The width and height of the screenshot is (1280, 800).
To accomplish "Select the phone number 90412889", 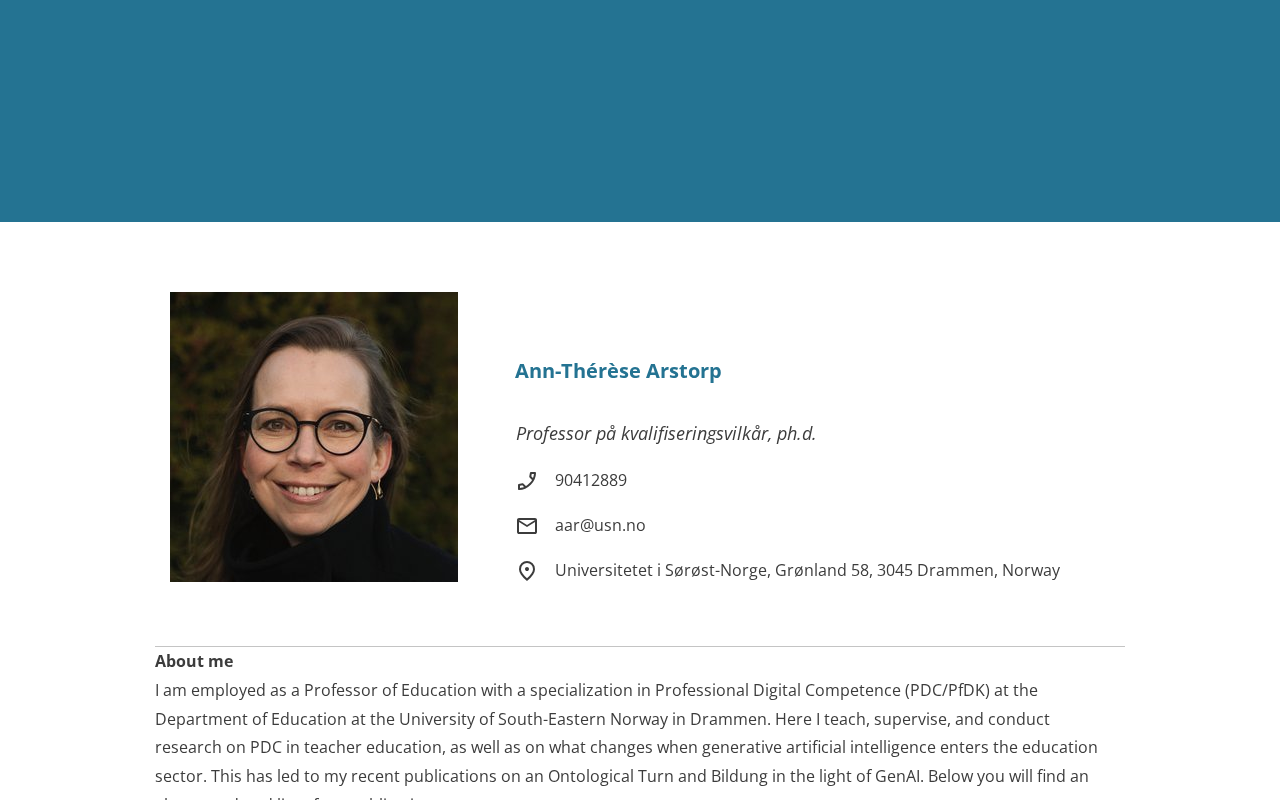I will tap(591, 481).
